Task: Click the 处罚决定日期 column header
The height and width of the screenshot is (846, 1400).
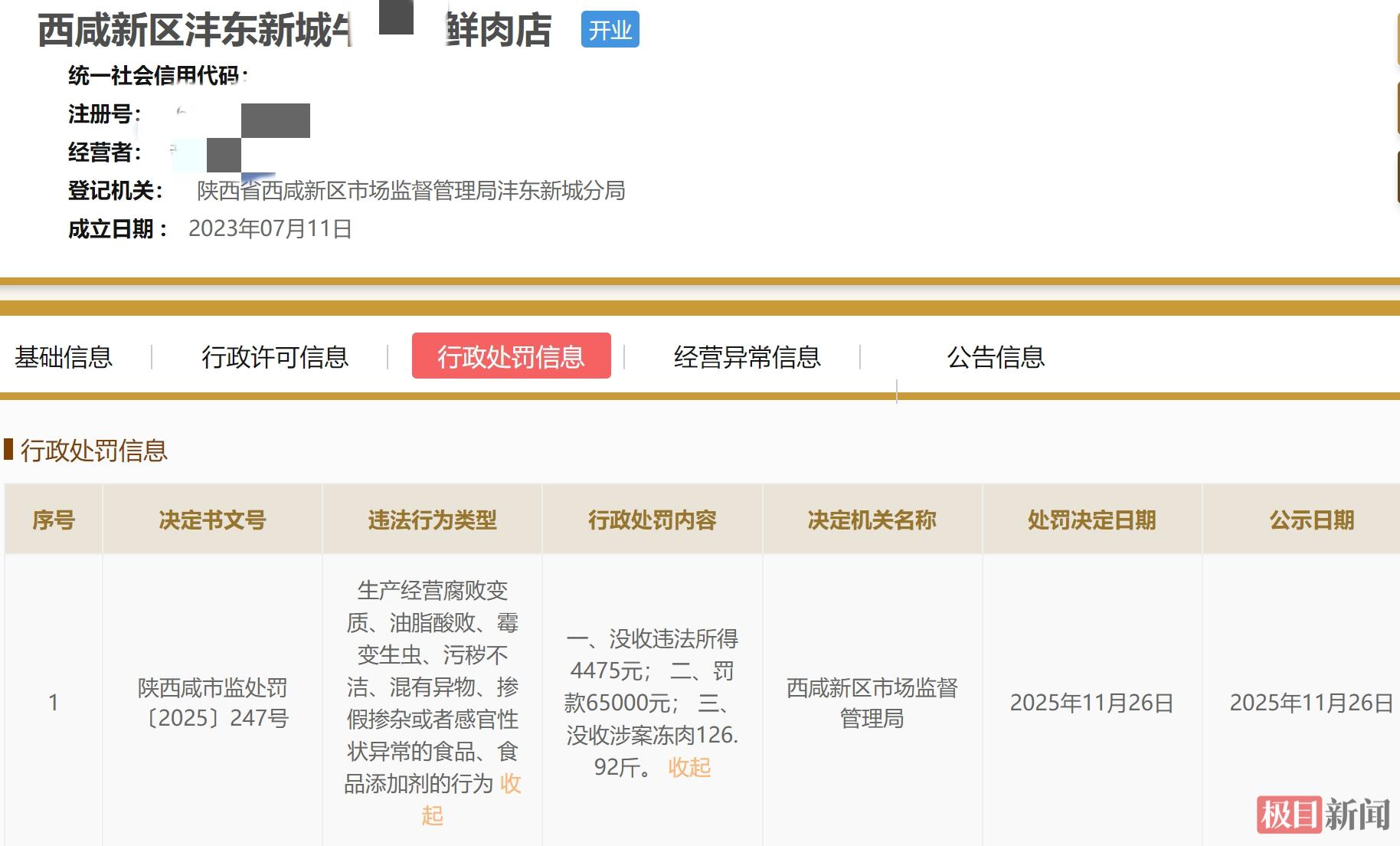Action: (1091, 520)
